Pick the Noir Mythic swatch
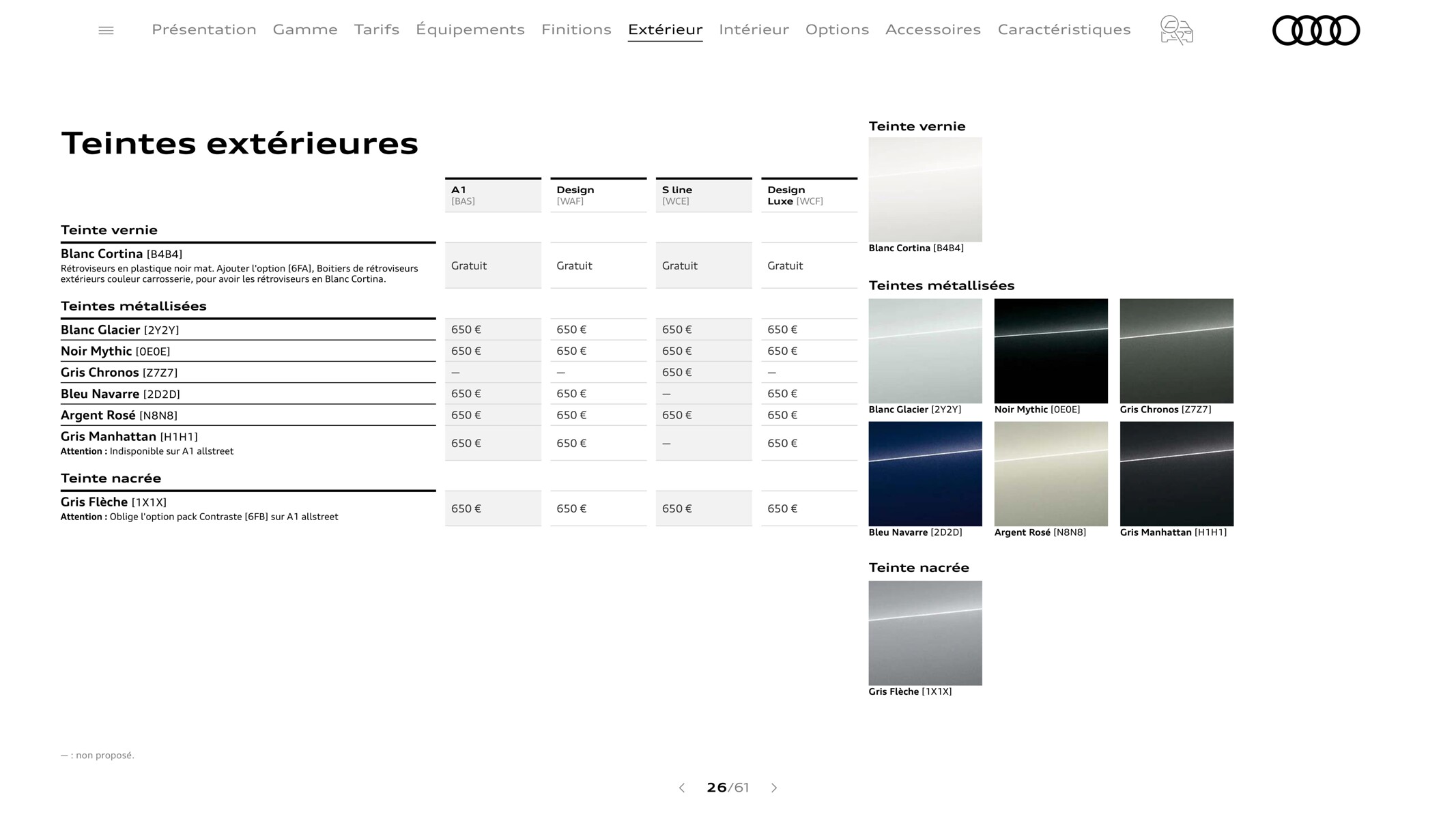The height and width of the screenshot is (819, 1456). coord(1051,351)
